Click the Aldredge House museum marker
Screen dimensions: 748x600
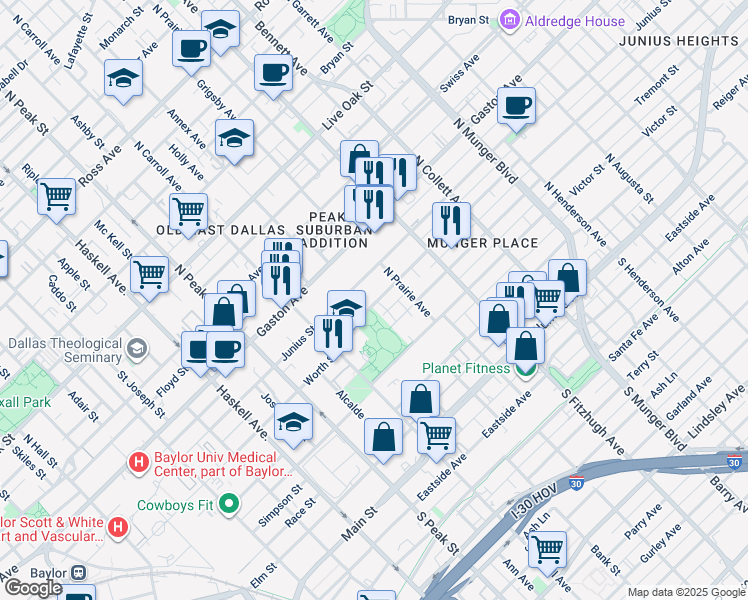(510, 20)
